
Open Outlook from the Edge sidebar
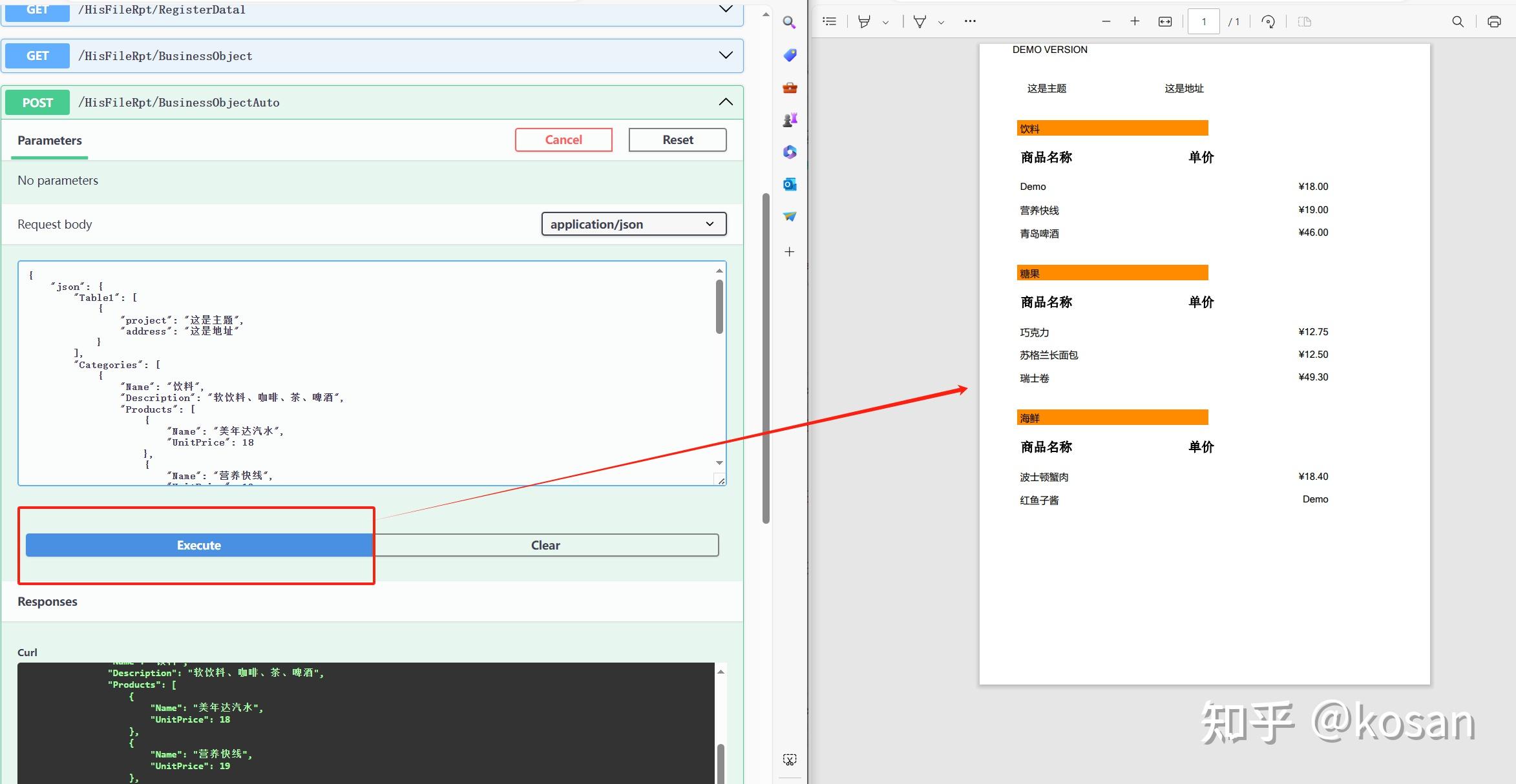click(x=789, y=184)
